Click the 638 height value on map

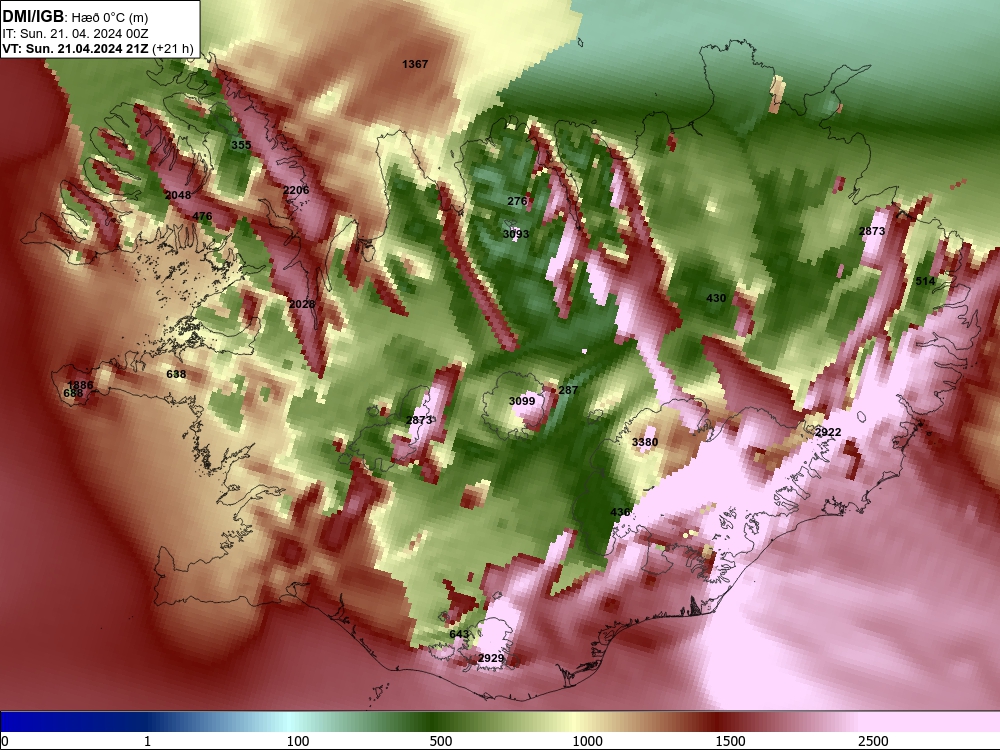[176, 374]
